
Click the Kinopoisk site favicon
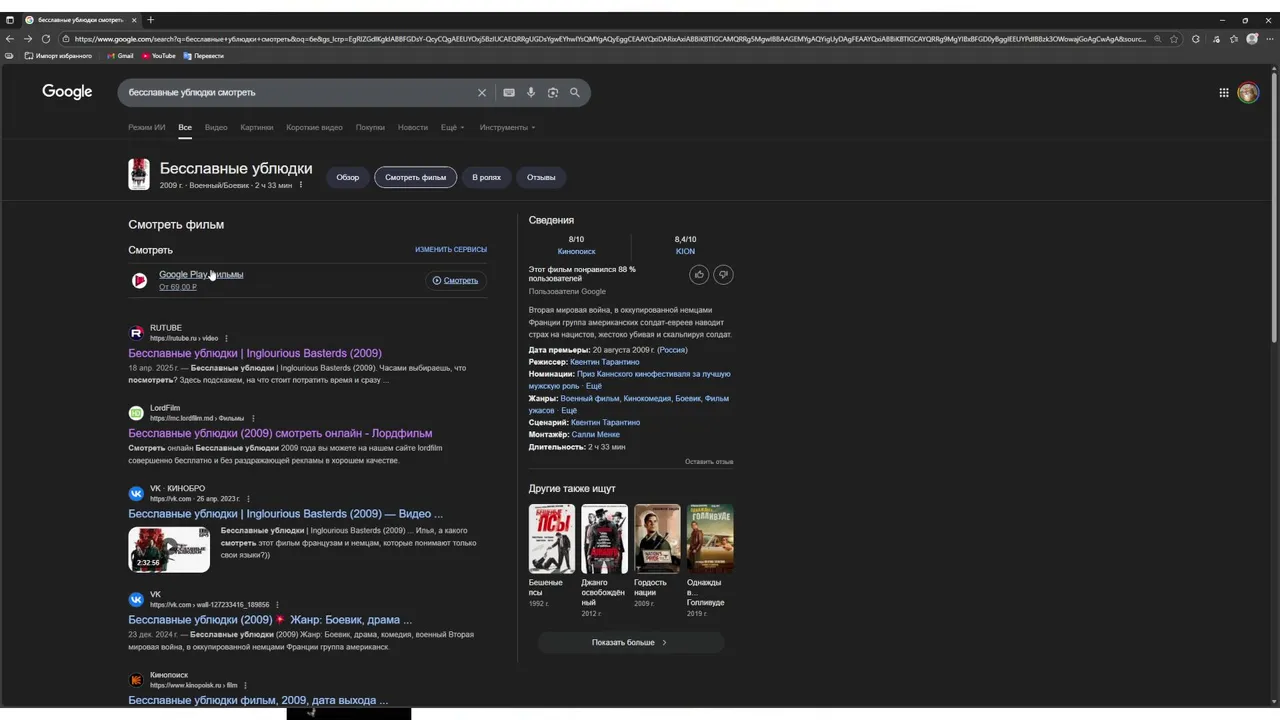pos(136,680)
